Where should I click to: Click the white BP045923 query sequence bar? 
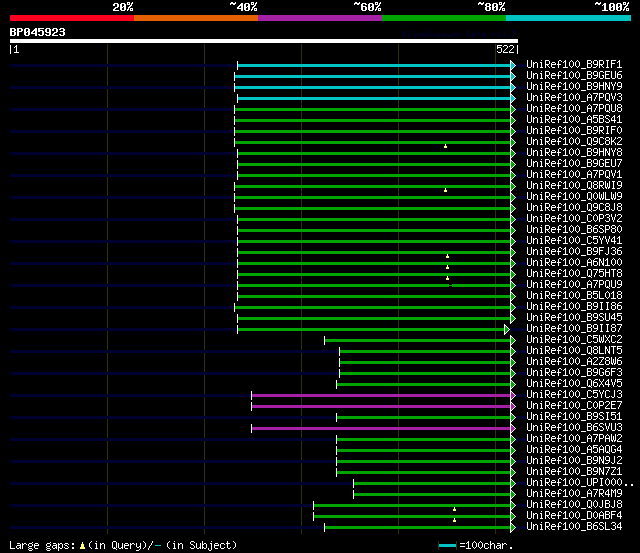pyautogui.click(x=264, y=41)
